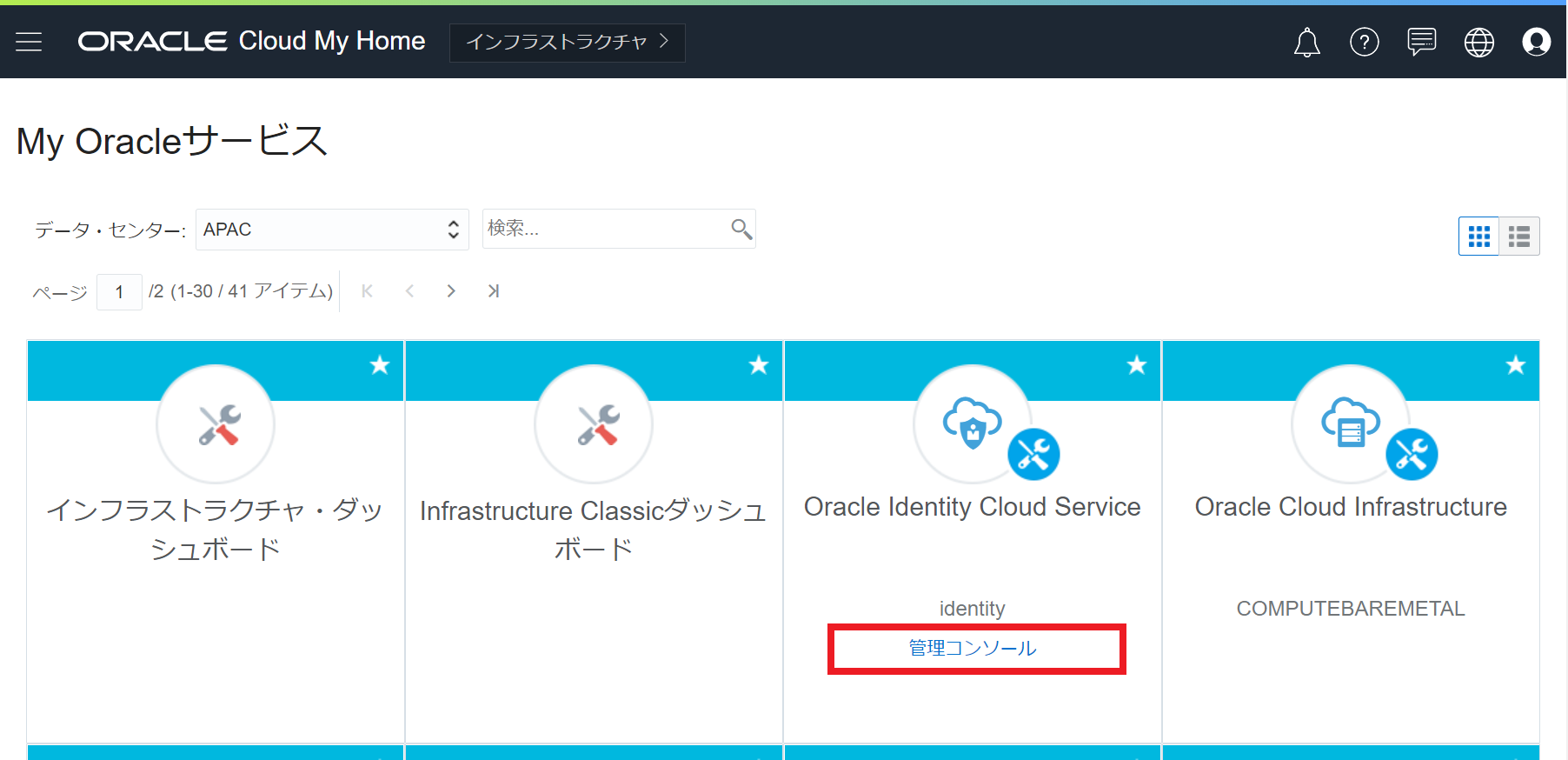
Task: Click the インフラストラクチャ・ダッシュボード tools icon
Action: pos(216,424)
